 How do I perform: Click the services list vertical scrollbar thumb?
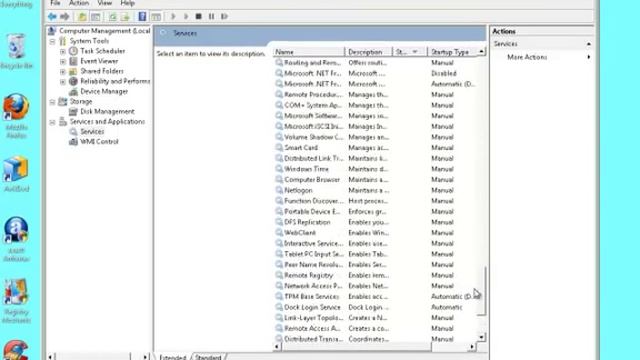coord(482,291)
